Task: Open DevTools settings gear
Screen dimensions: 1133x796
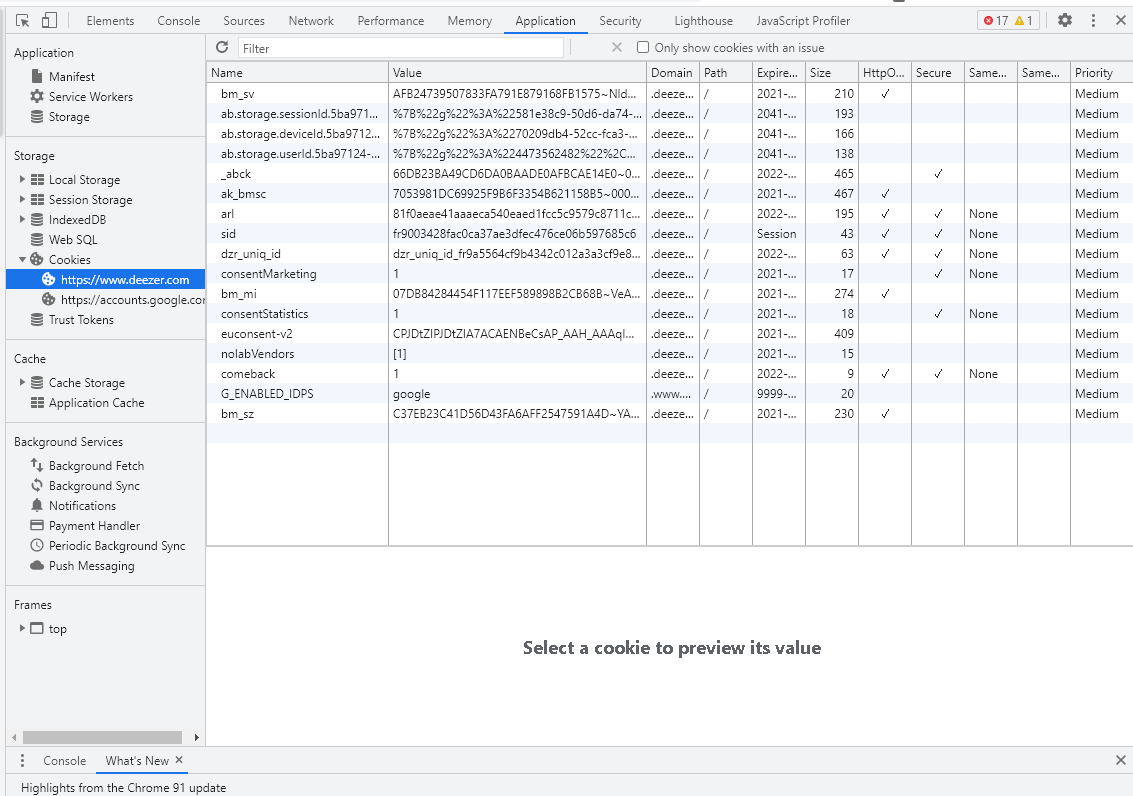Action: tap(1065, 20)
